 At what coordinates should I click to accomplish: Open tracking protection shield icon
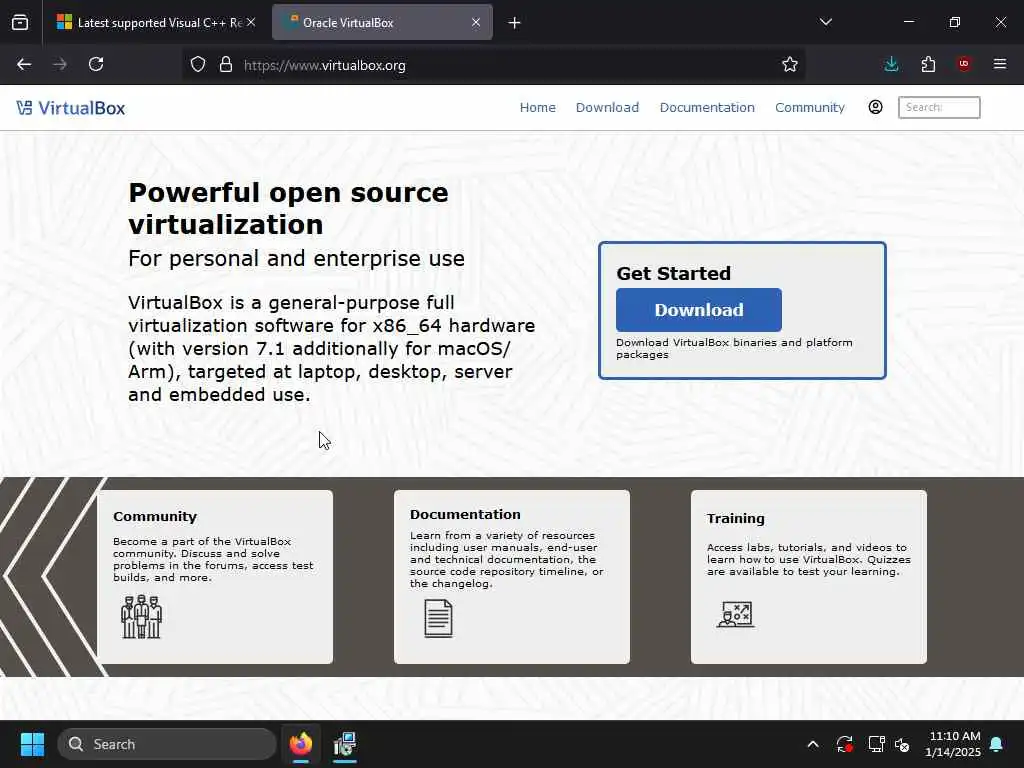198,65
